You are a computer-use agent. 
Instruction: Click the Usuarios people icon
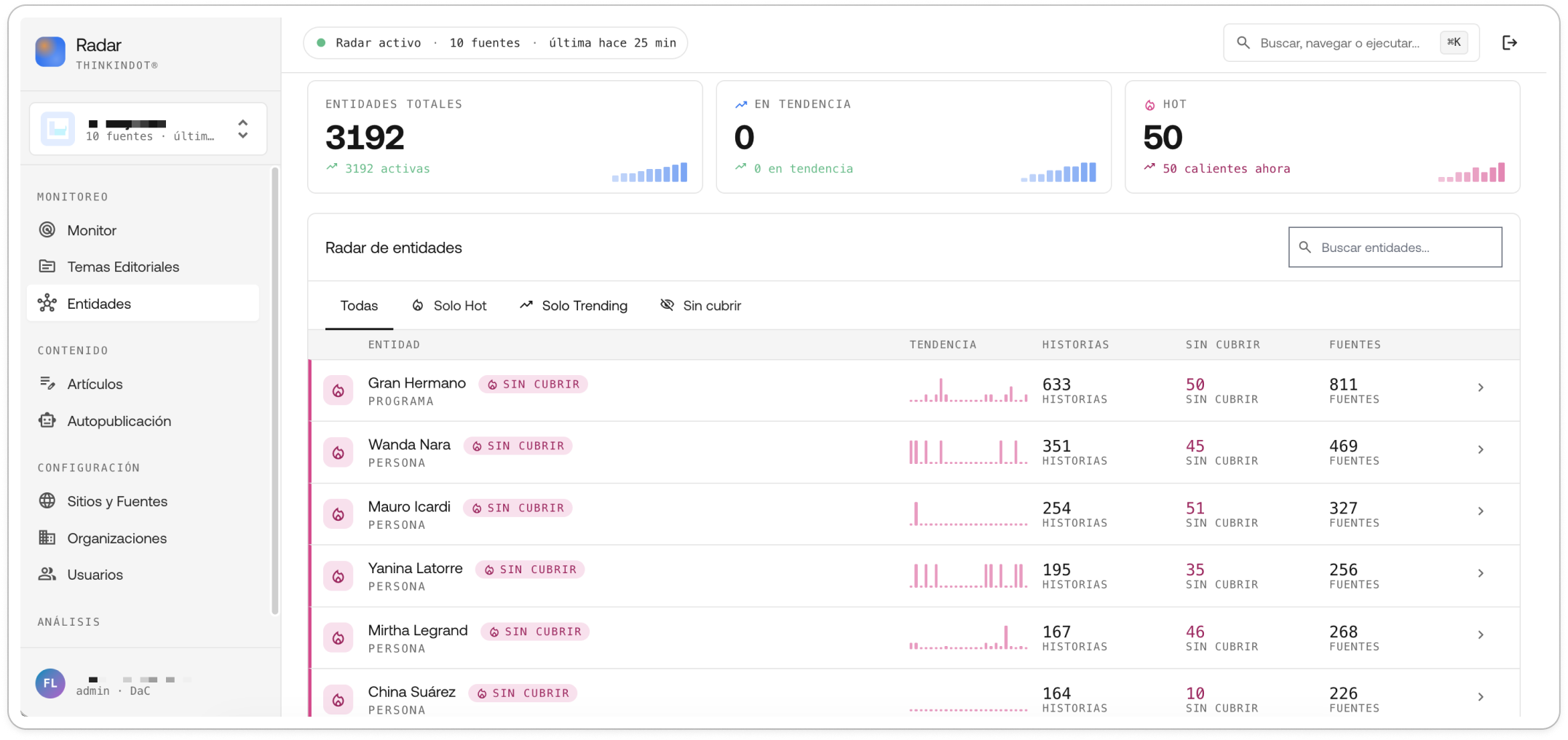pyautogui.click(x=47, y=575)
